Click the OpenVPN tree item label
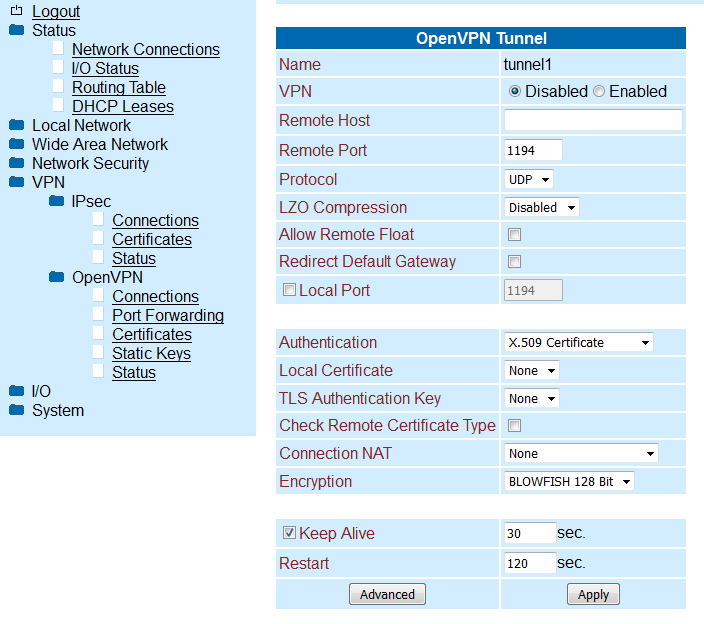The height and width of the screenshot is (624, 704). click(x=107, y=277)
